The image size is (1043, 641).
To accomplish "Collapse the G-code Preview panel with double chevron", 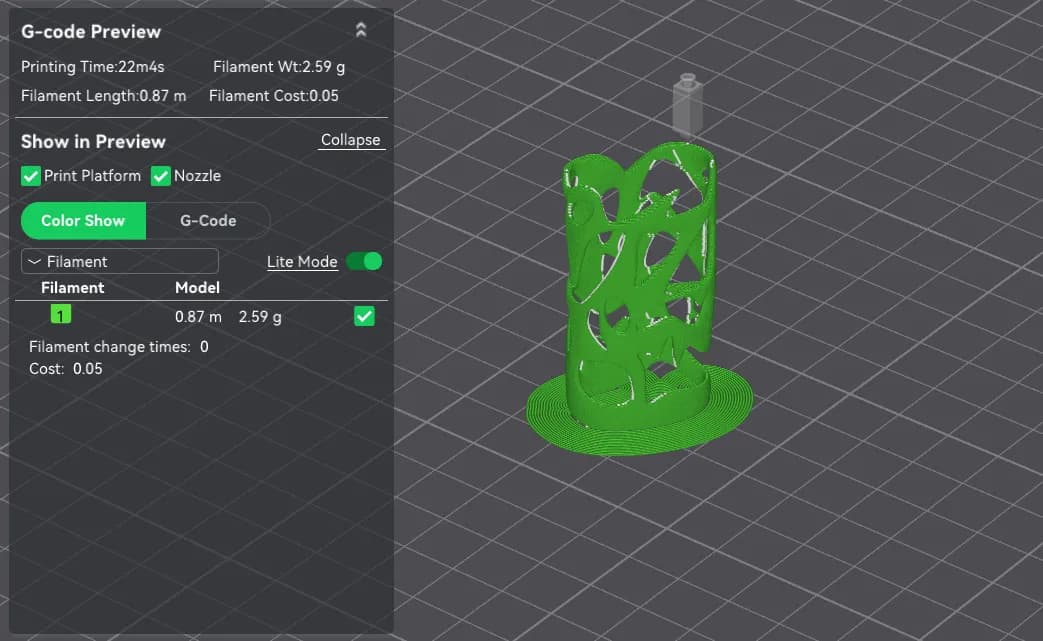I will (361, 30).
